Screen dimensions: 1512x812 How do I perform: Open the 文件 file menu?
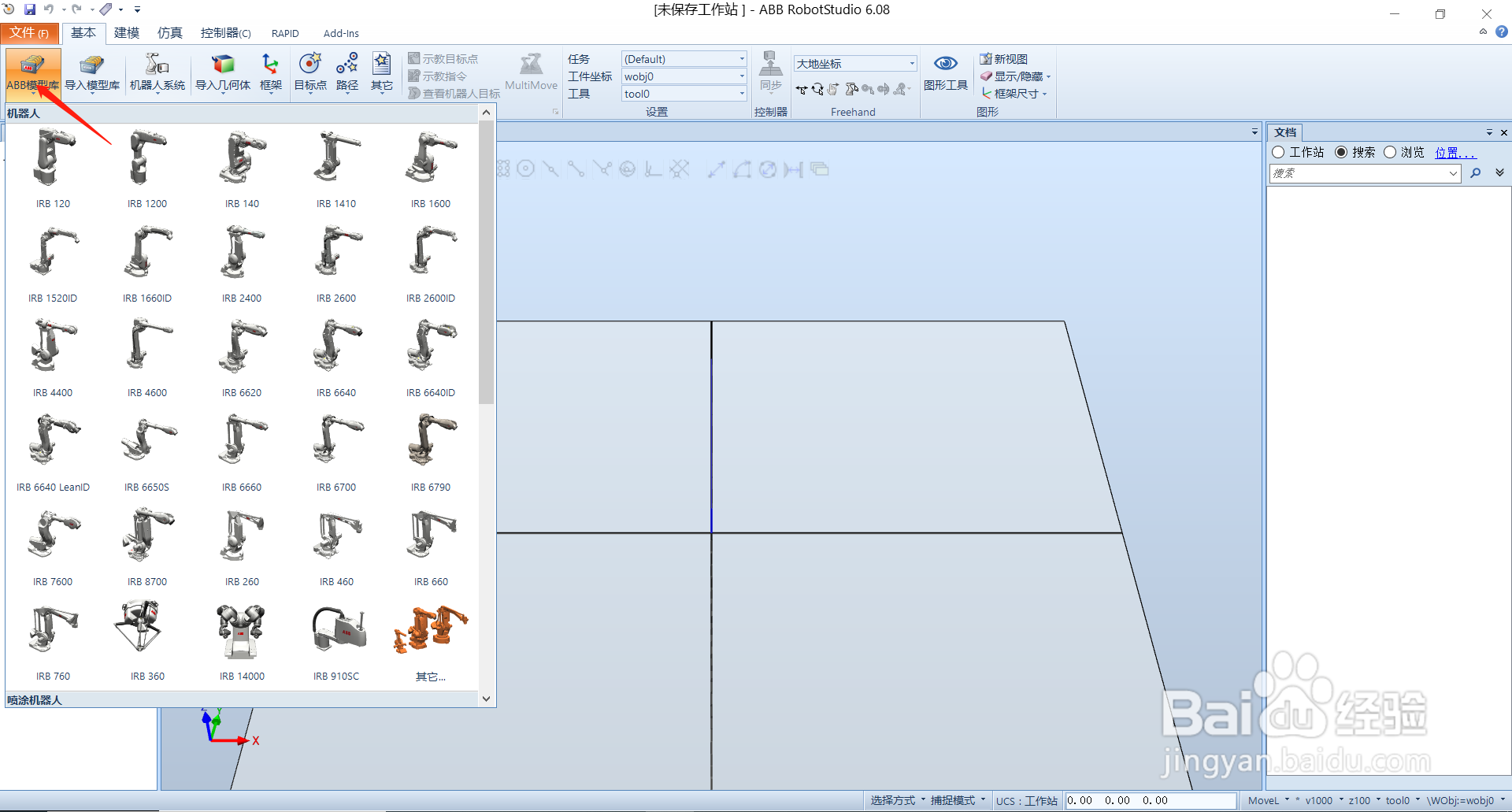tap(30, 33)
